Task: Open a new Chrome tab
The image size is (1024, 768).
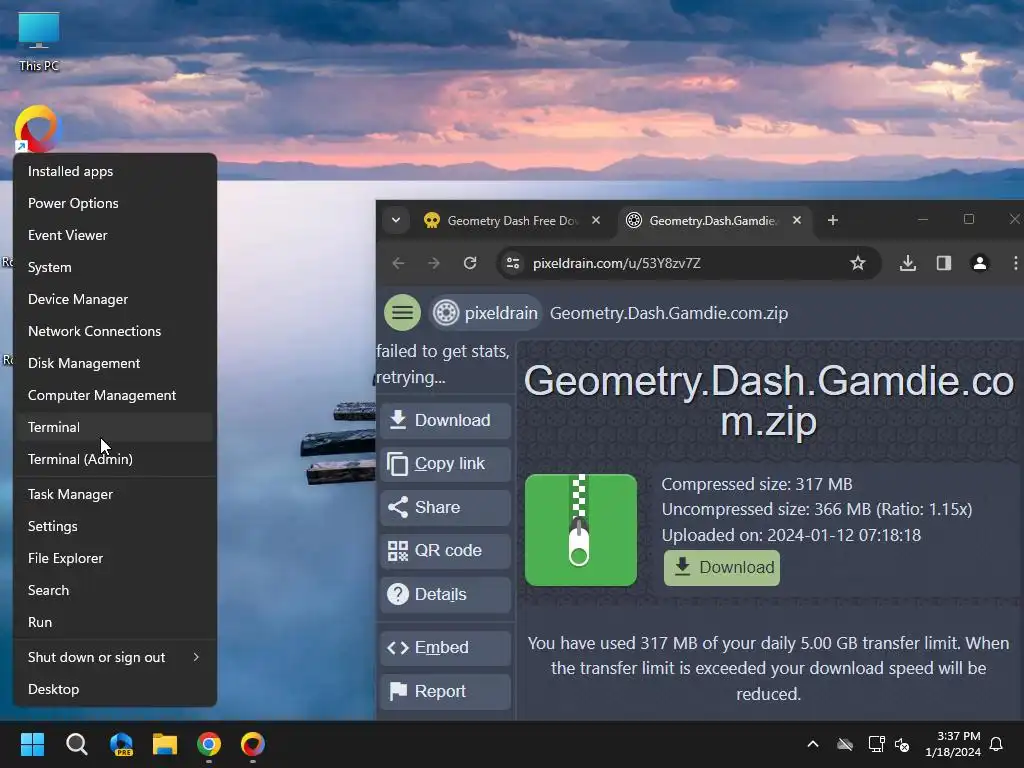Action: coord(833,221)
